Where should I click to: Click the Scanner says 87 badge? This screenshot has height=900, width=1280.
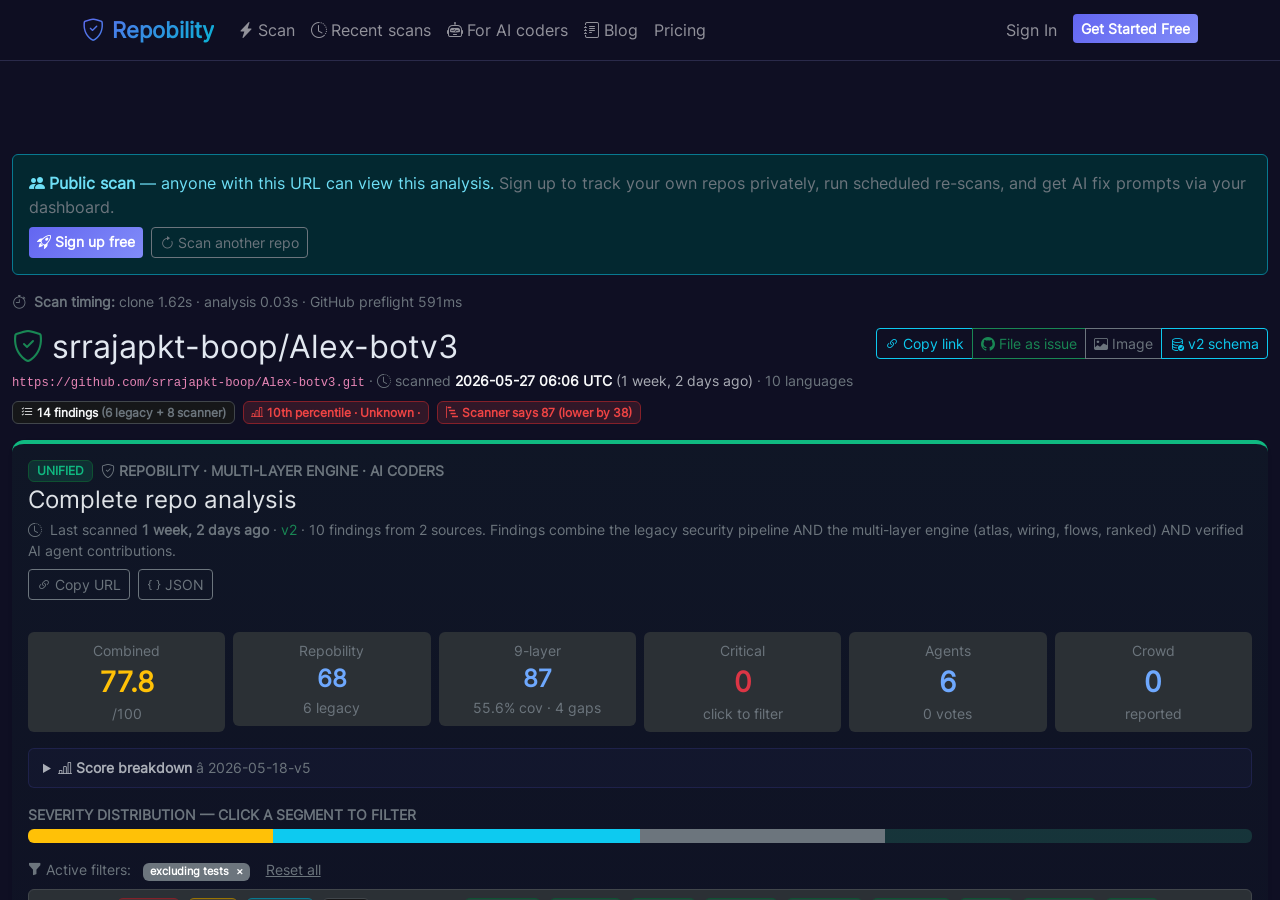(539, 412)
